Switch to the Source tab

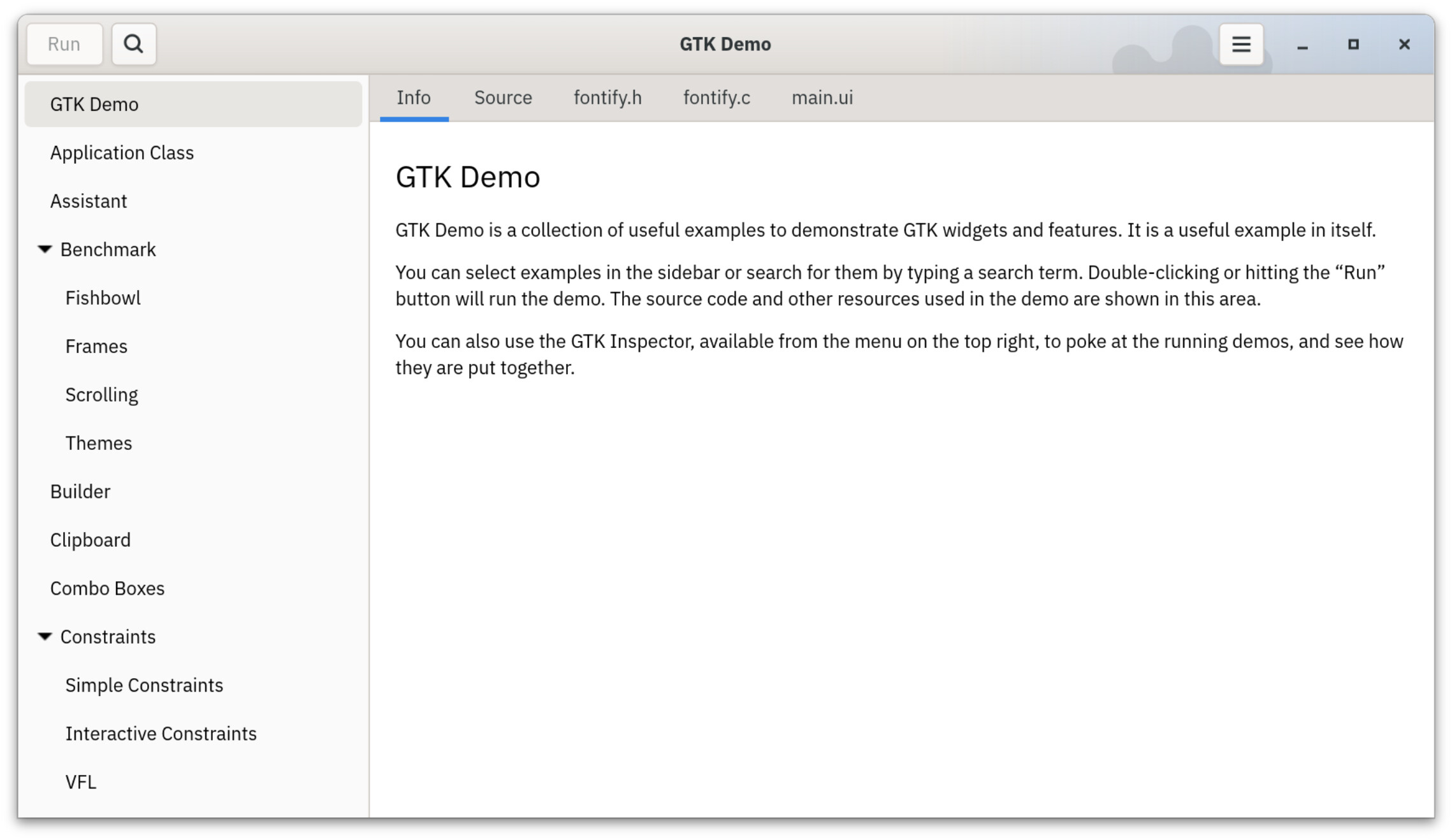(x=503, y=98)
